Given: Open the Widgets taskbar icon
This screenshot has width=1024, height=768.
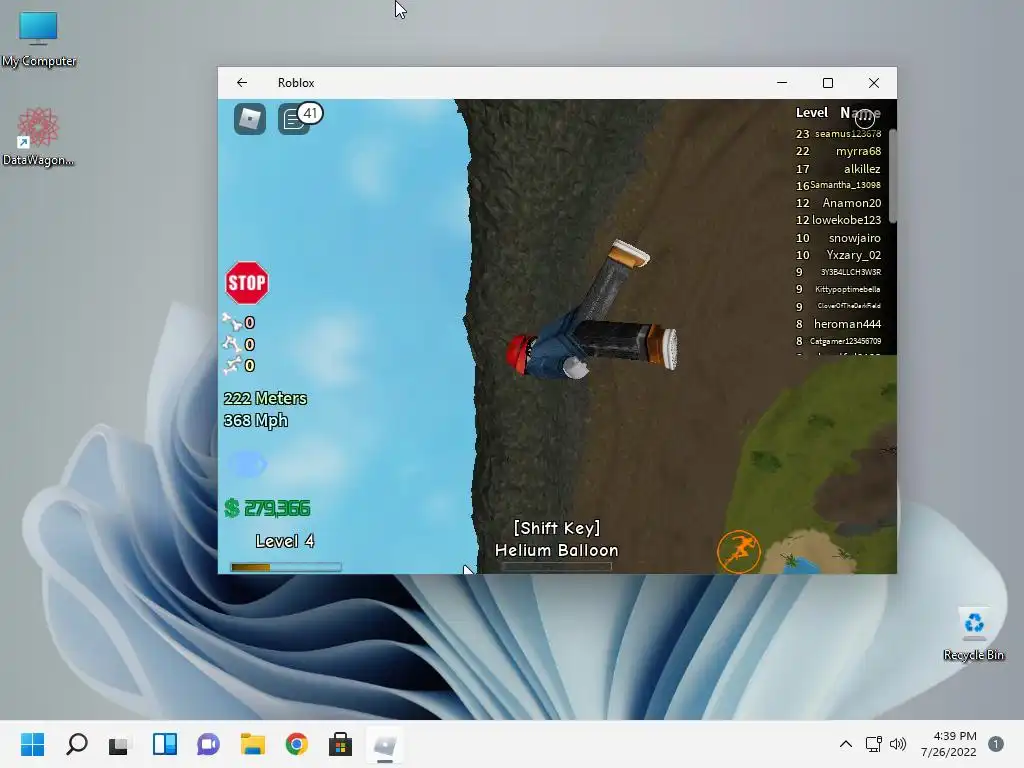Looking at the screenshot, I should (165, 744).
